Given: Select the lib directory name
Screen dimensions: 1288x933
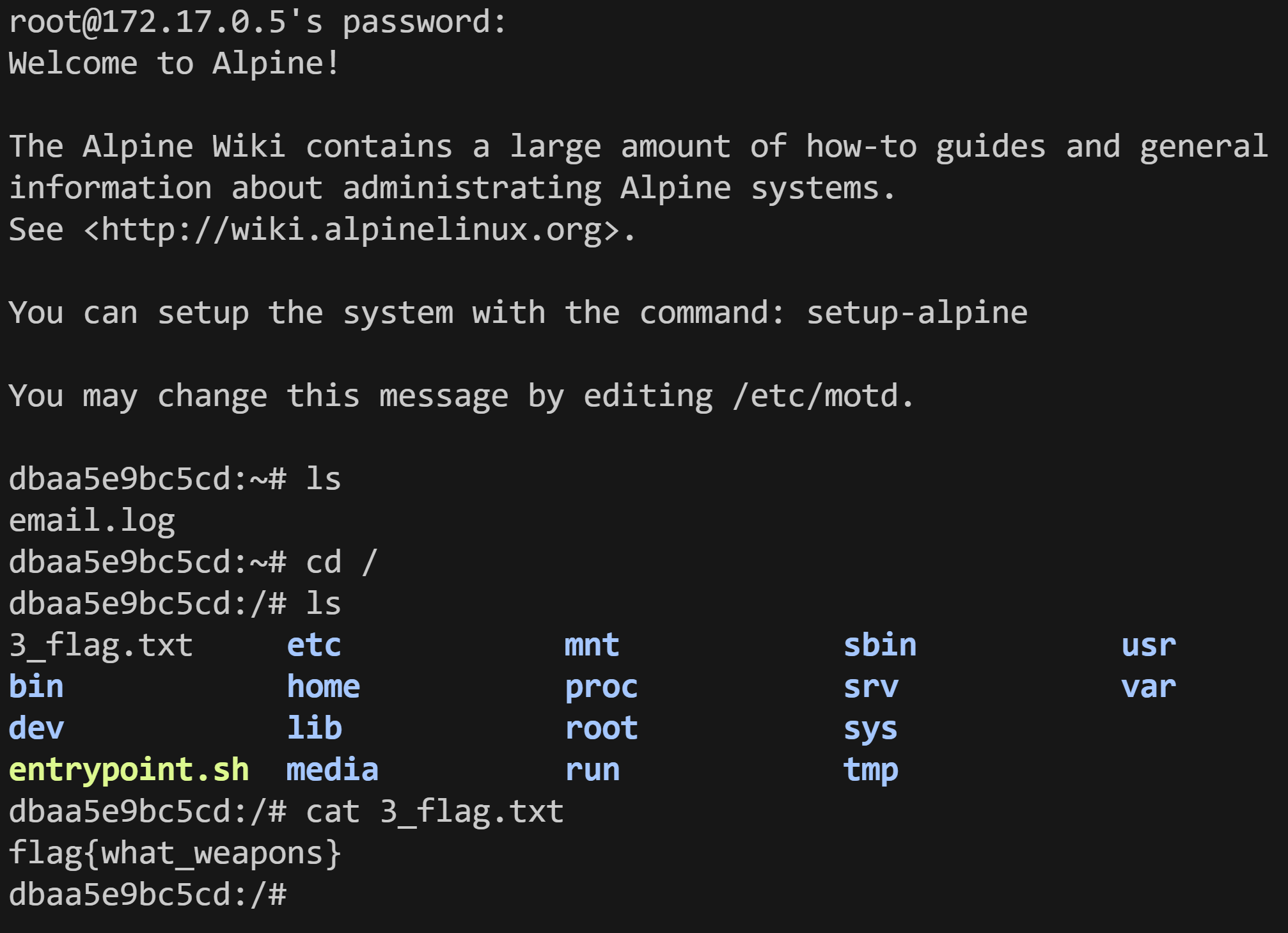Looking at the screenshot, I should [314, 728].
